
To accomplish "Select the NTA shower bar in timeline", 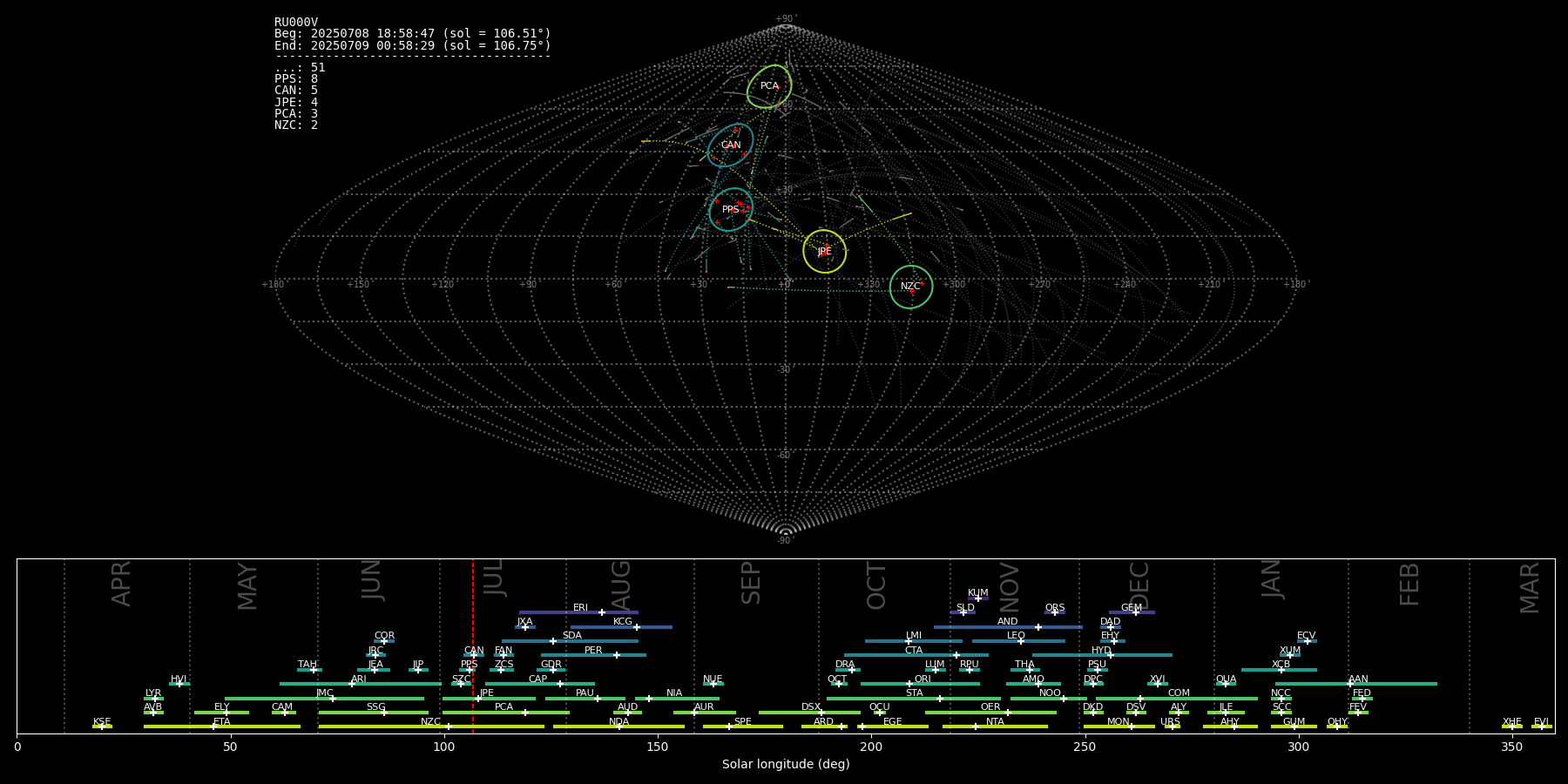I will coord(995,727).
